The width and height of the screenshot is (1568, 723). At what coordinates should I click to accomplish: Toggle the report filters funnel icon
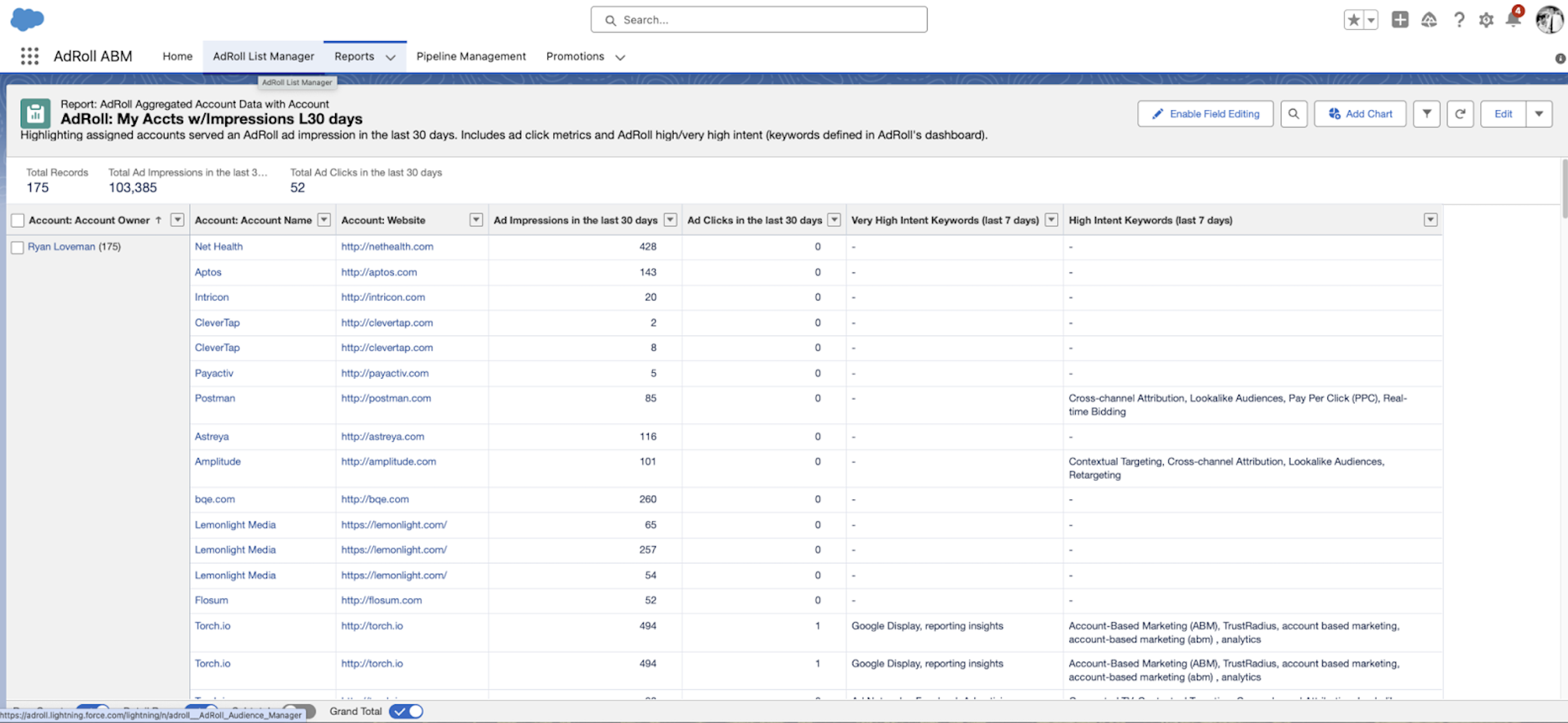coord(1426,114)
